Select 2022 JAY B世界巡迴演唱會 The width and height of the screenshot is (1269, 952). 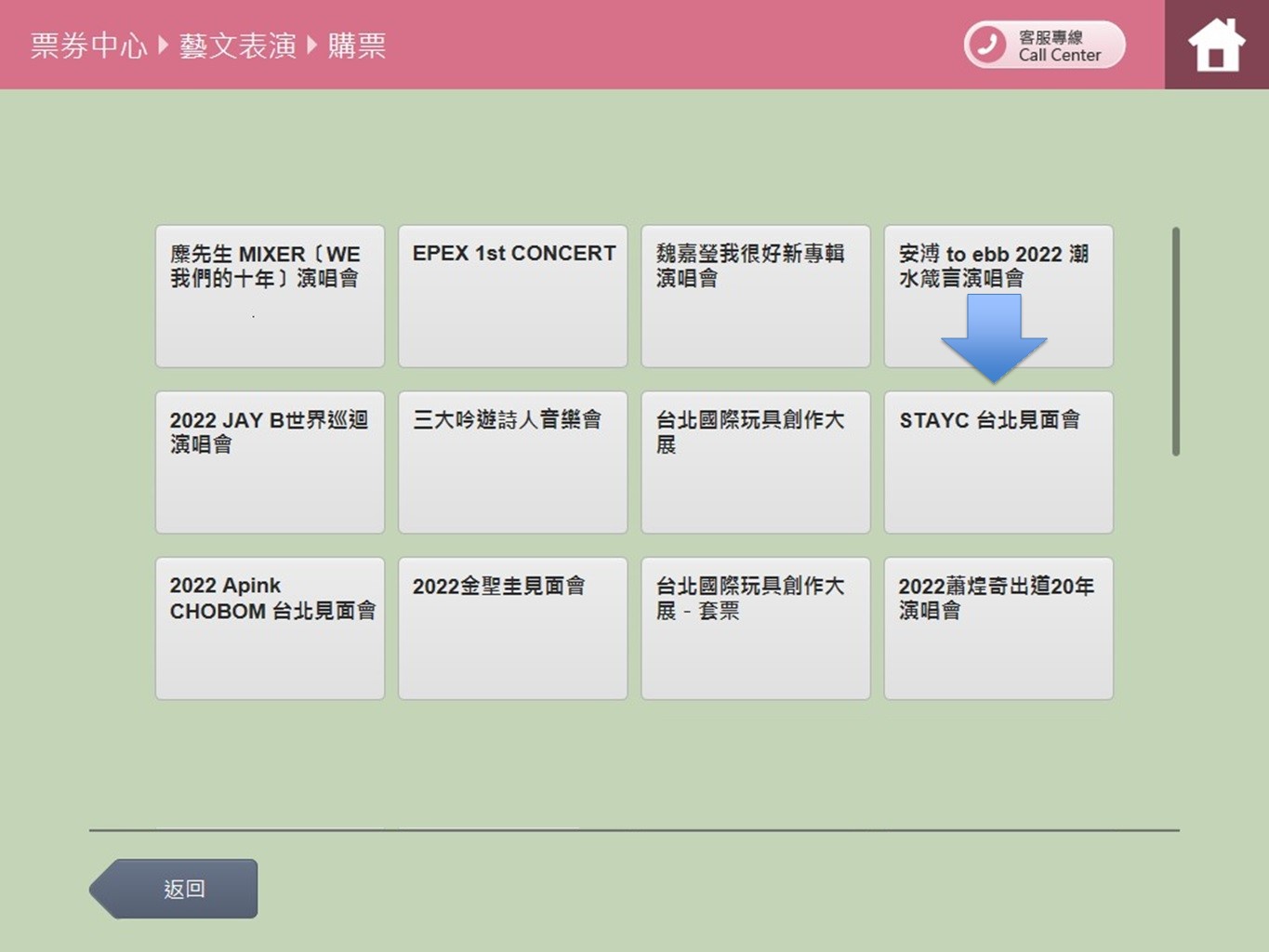click(270, 462)
